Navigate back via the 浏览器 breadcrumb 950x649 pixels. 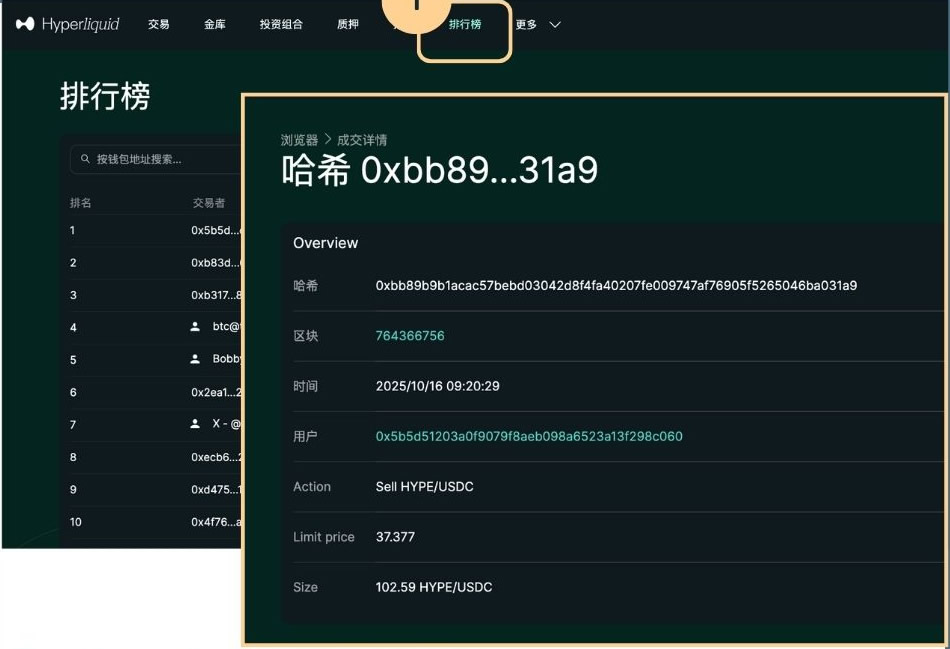(x=299, y=139)
